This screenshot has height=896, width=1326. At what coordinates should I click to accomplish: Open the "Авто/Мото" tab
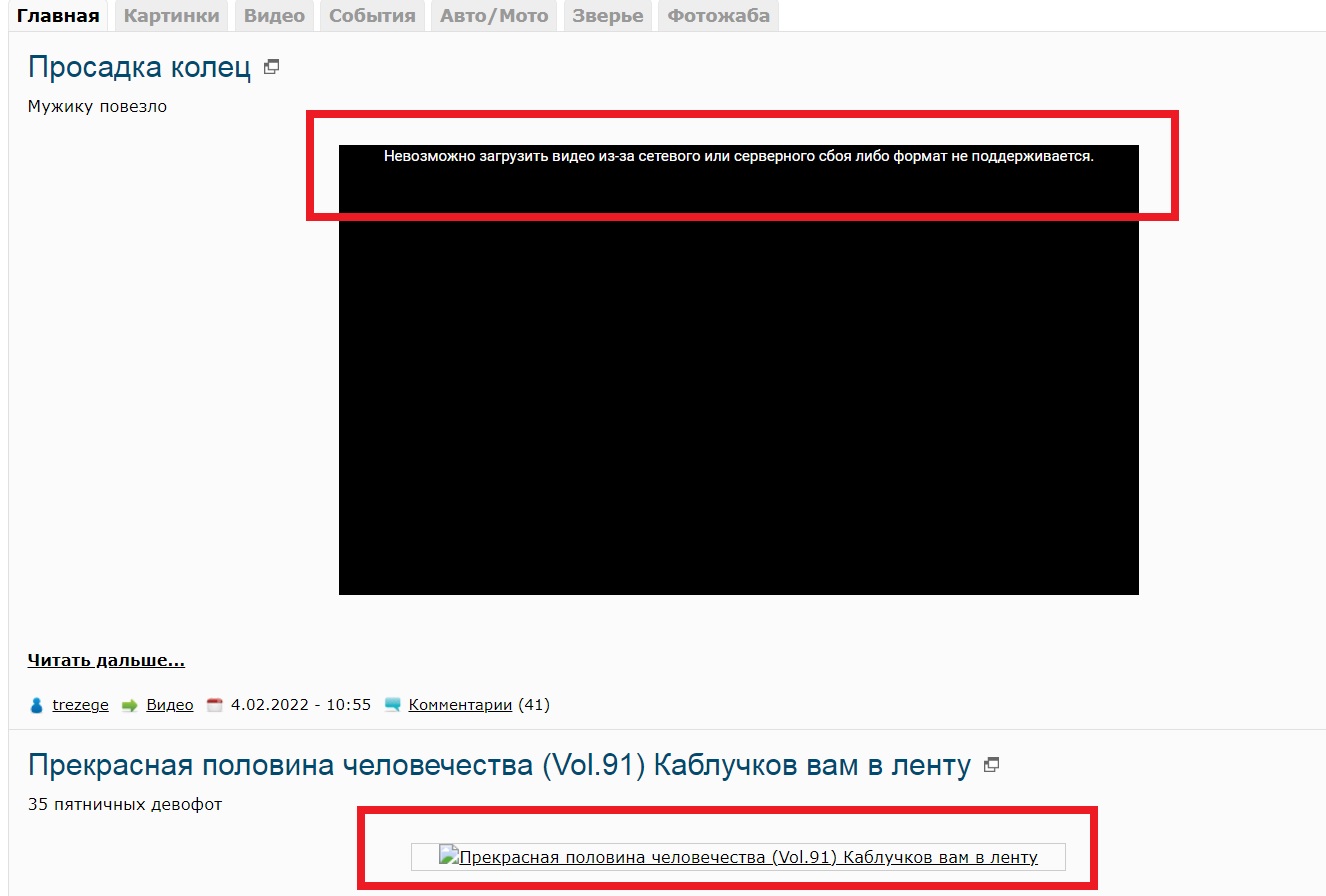pos(494,16)
